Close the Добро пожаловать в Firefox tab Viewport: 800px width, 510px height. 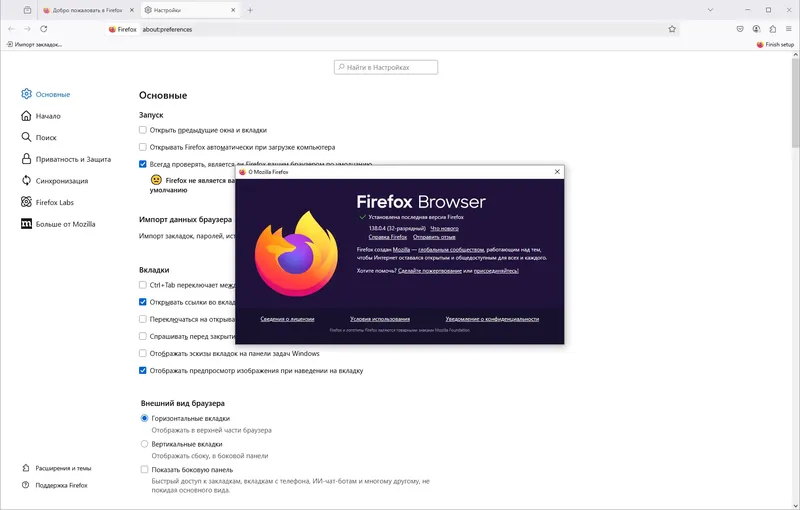pos(132,10)
